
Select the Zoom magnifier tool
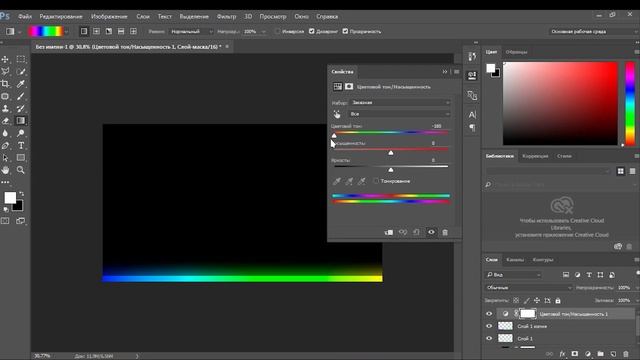[21, 170]
